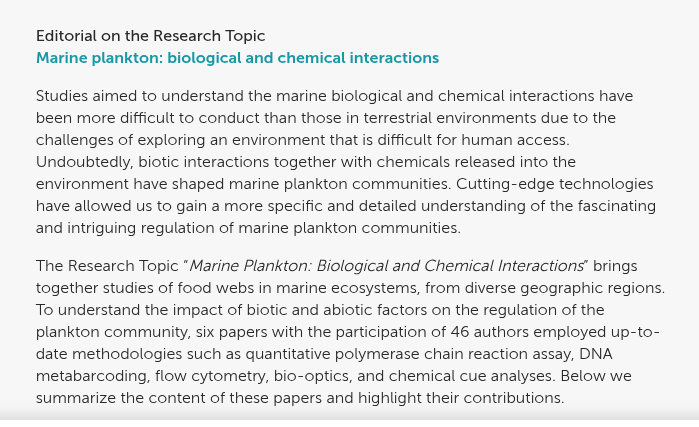Click the italic 'Marine Plankton: Biological and Chemical Interactions' title
The height and width of the screenshot is (427, 699).
pos(386,266)
